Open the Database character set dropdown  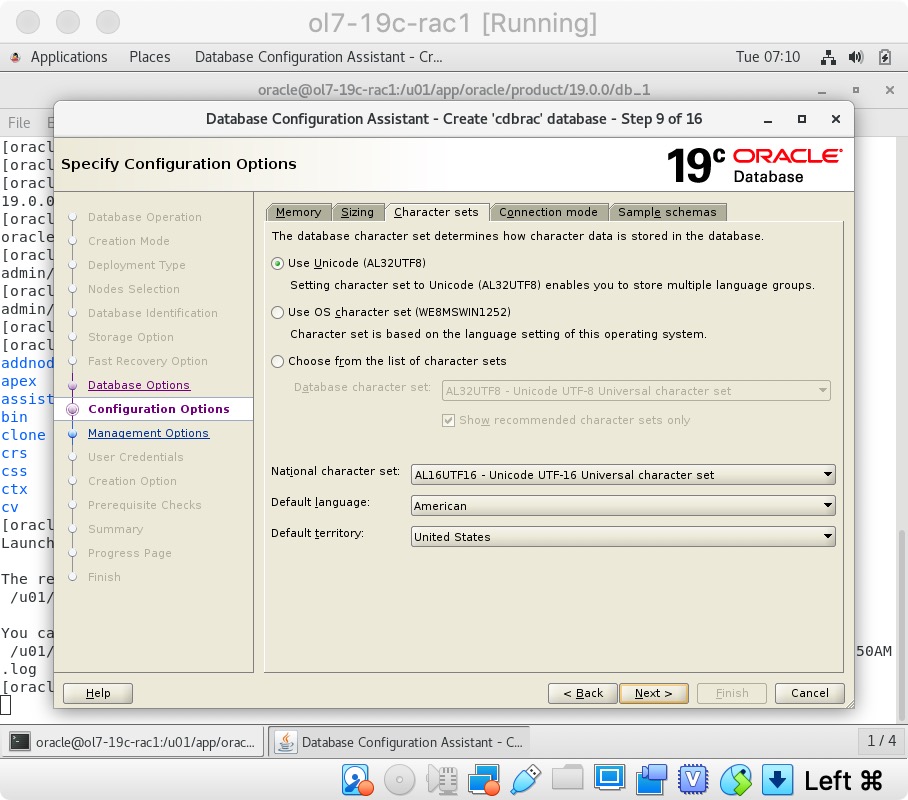click(x=636, y=391)
